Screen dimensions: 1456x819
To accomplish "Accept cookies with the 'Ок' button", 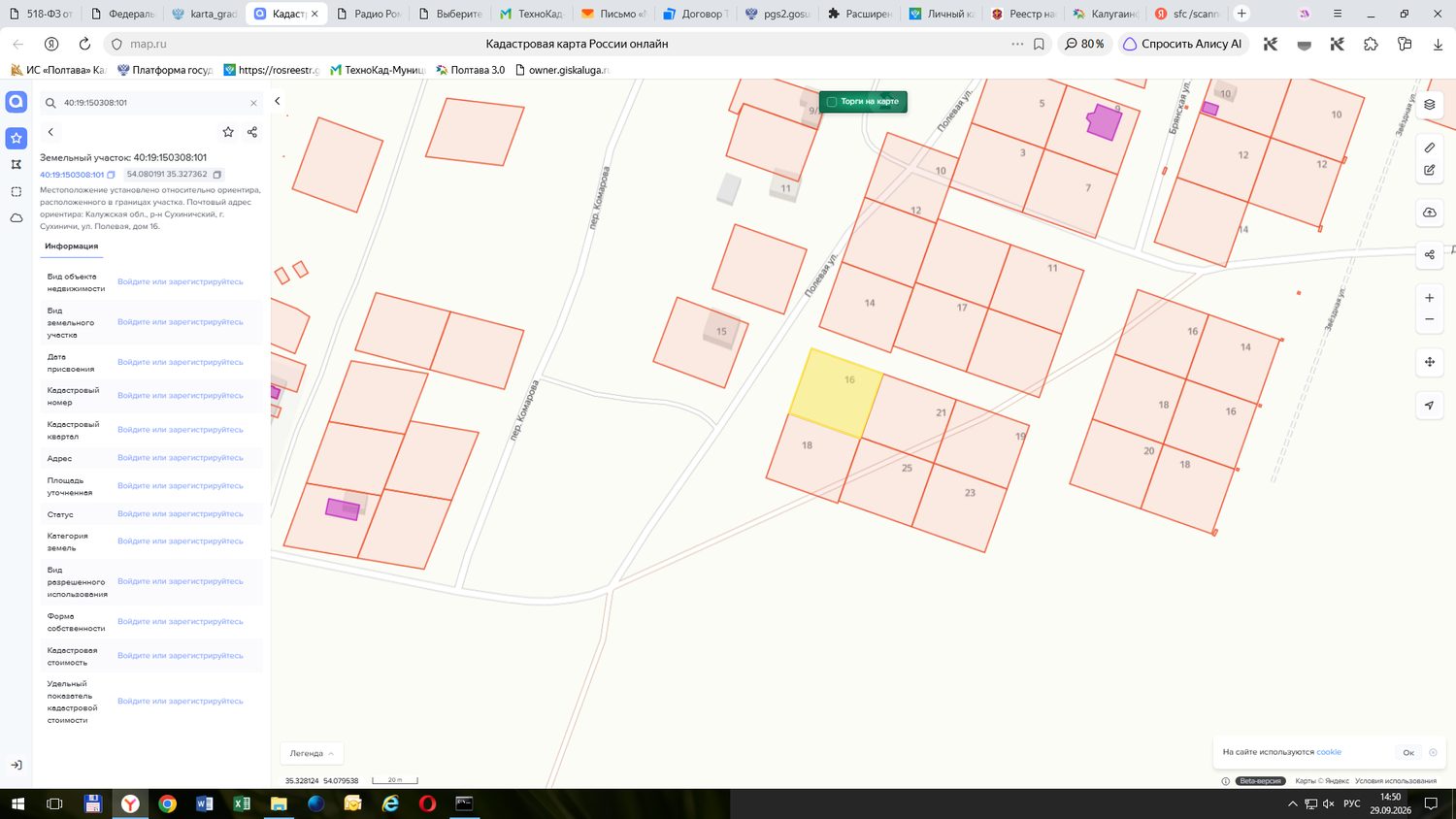I will [1408, 753].
